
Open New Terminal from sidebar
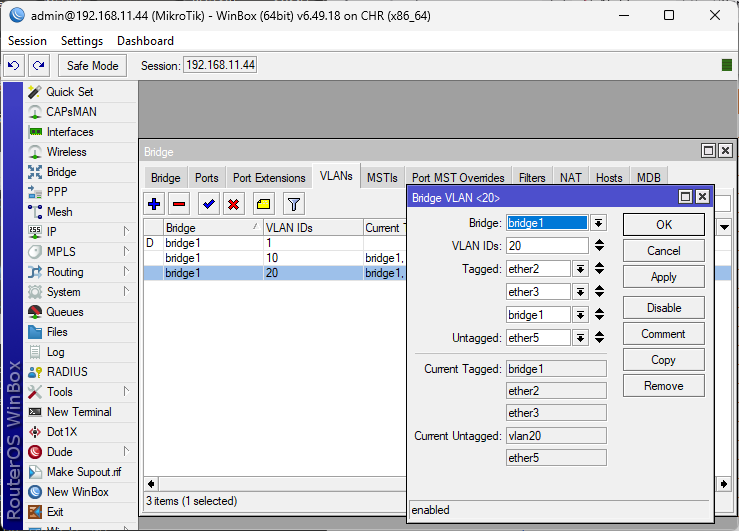[x=78, y=412]
